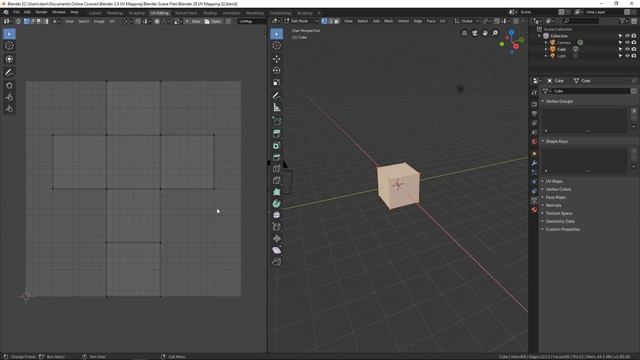Image resolution: width=640 pixels, height=360 pixels.
Task: Toggle visibility of Cube in outliner
Action: pos(627,49)
